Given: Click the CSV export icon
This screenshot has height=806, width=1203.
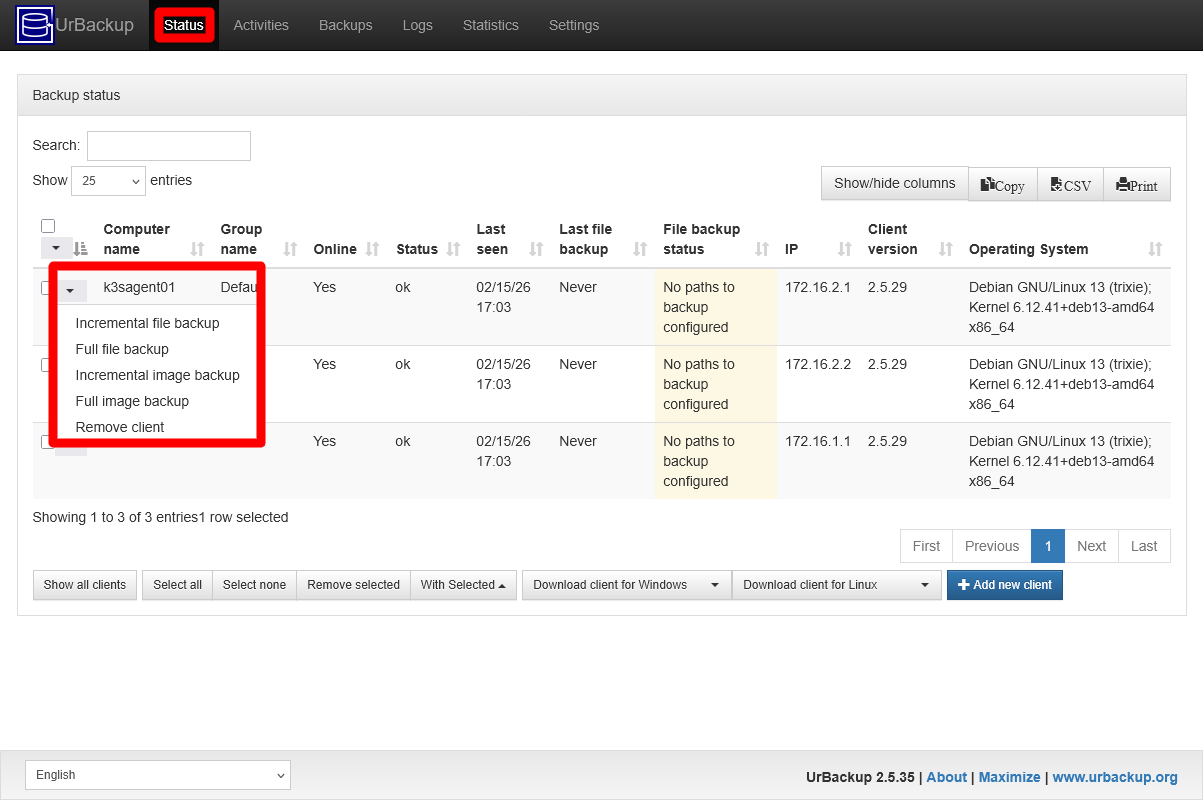Looking at the screenshot, I should 1059,184.
